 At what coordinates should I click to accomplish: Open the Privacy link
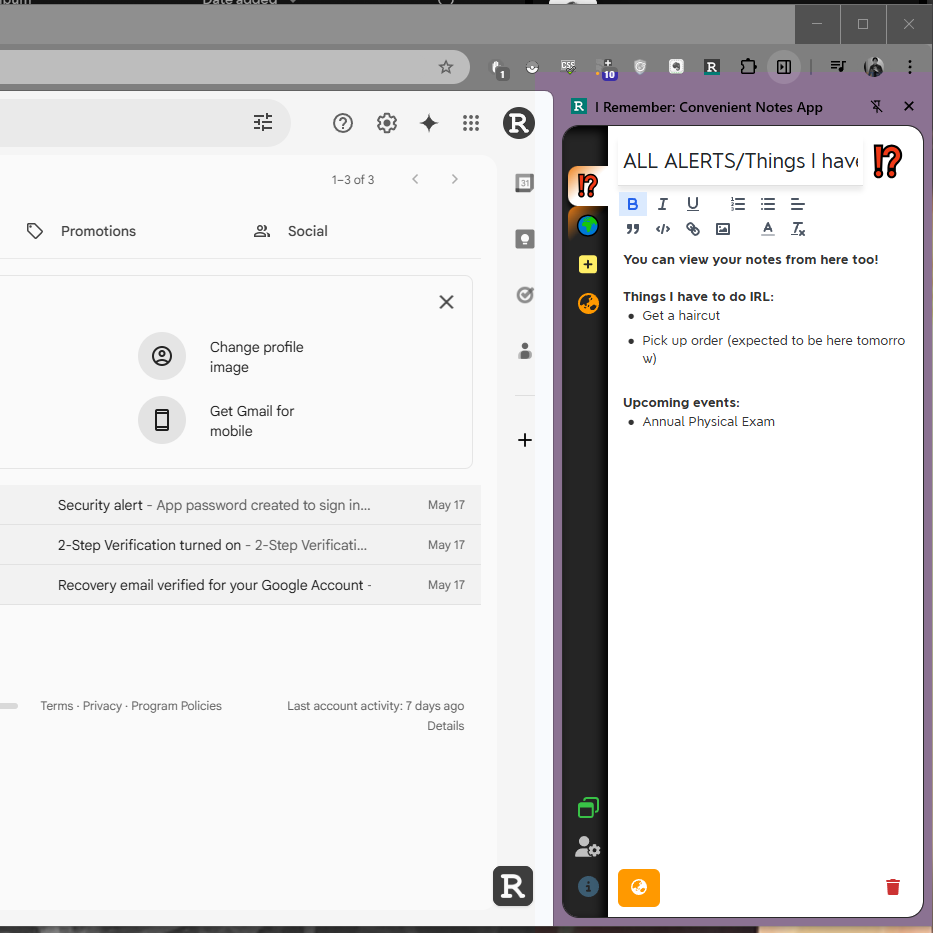tap(102, 706)
